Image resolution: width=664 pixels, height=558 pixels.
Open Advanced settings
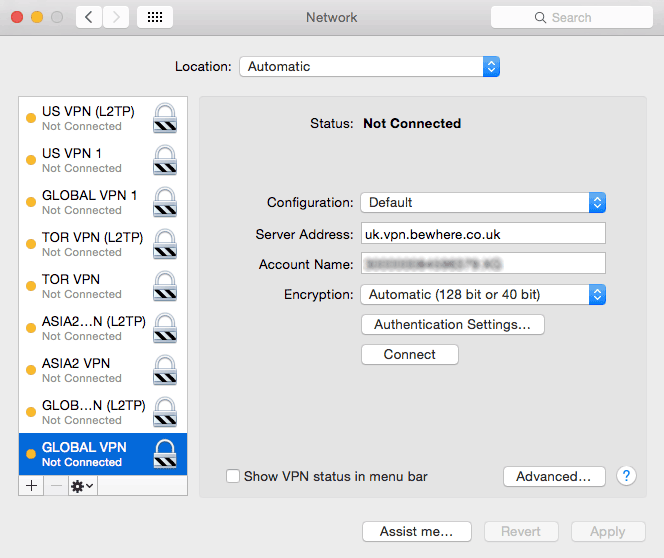pyautogui.click(x=554, y=477)
